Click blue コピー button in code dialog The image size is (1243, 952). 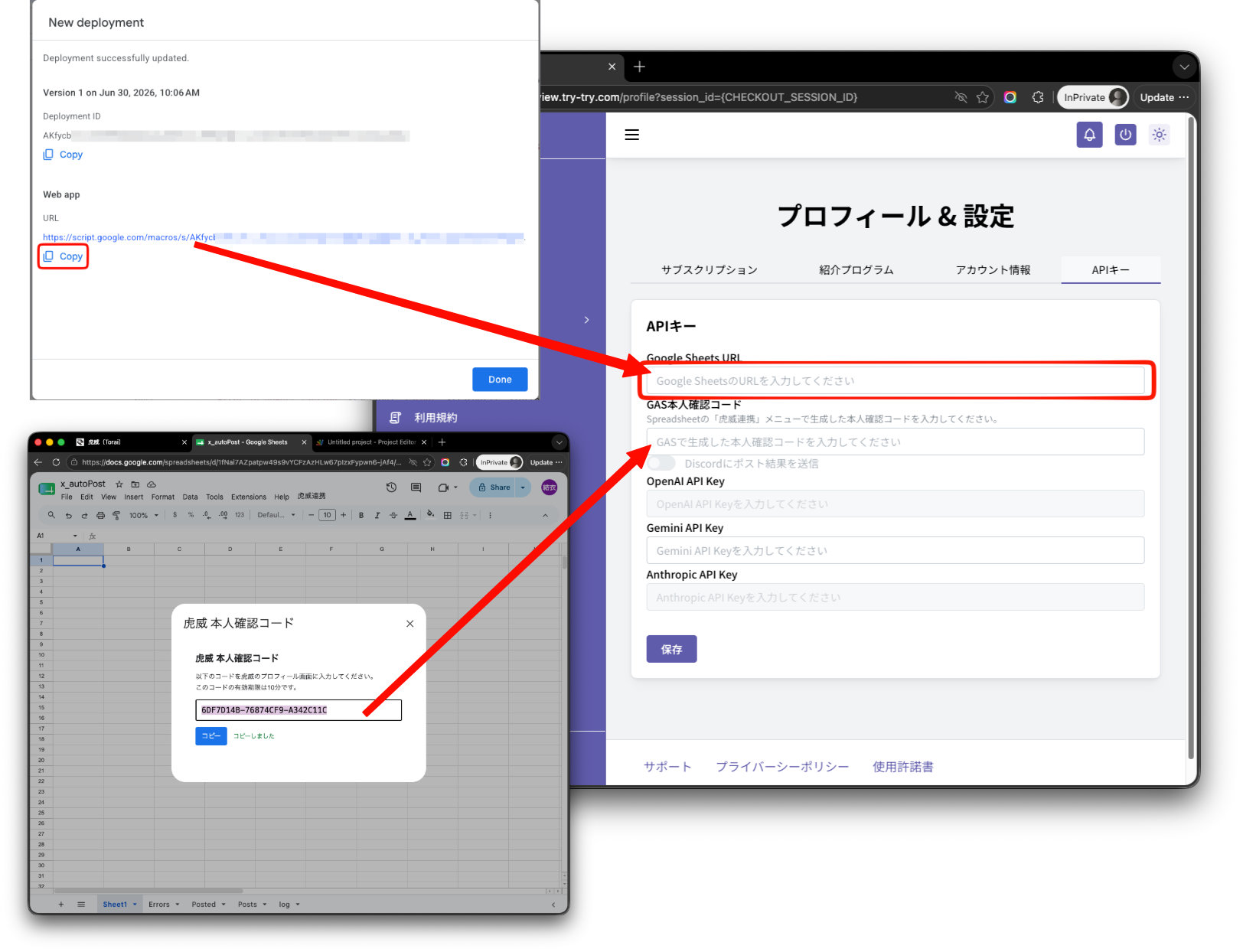tap(211, 735)
